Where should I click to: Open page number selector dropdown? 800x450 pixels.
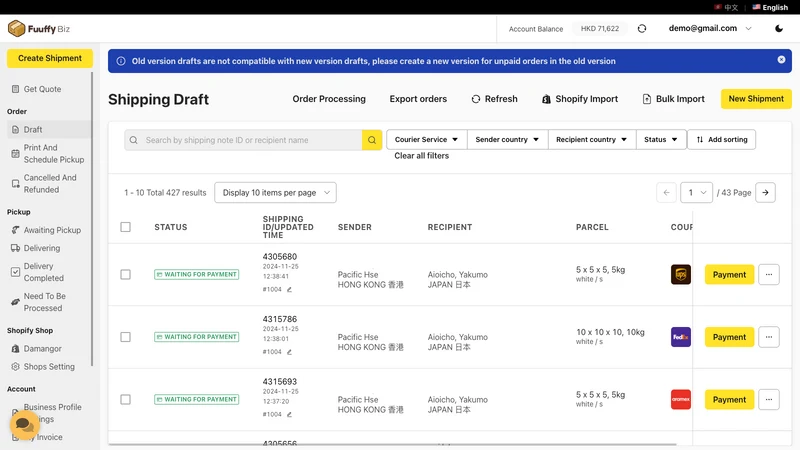pos(696,192)
